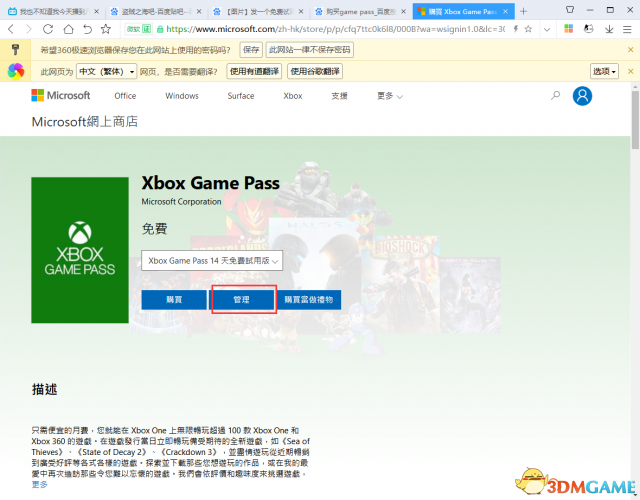Image resolution: width=640 pixels, height=500 pixels.
Task: Open the 选项 dropdown
Action: coord(604,71)
